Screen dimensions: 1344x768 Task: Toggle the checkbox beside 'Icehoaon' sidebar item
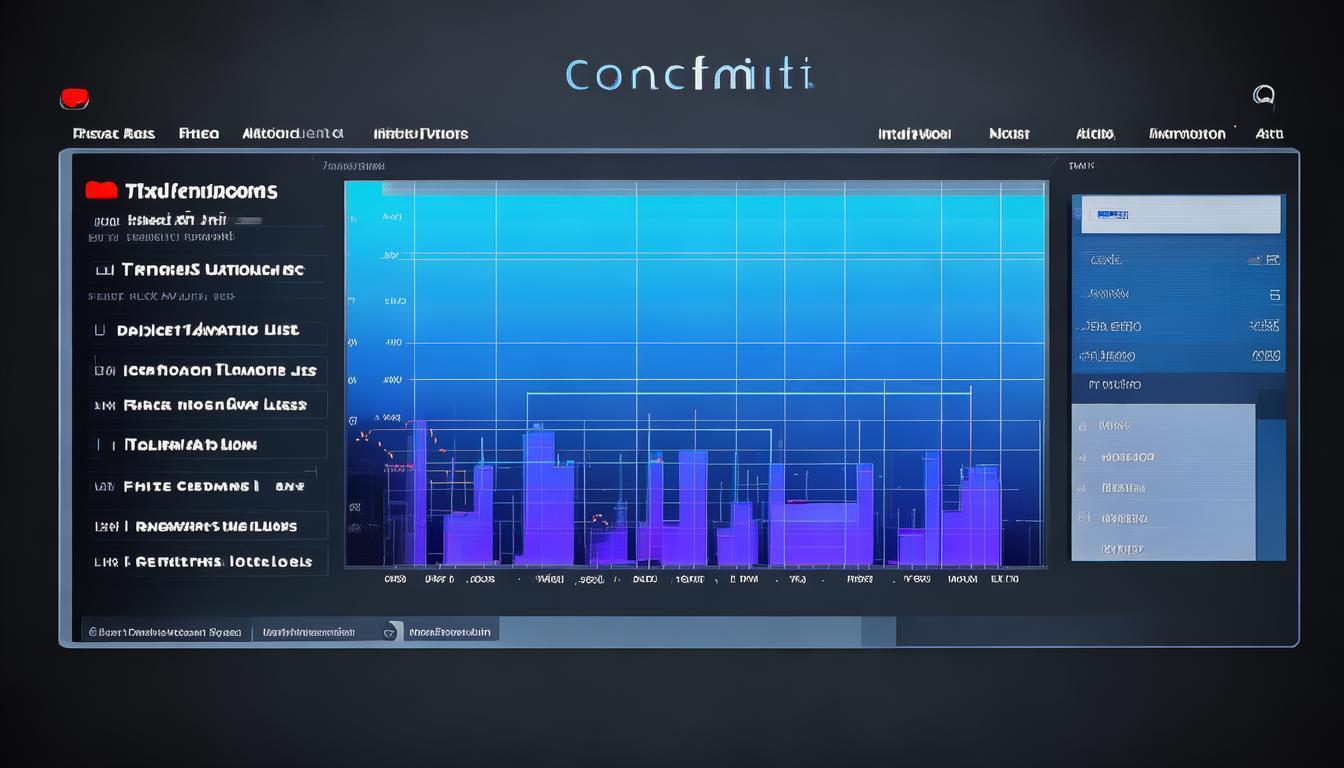103,370
